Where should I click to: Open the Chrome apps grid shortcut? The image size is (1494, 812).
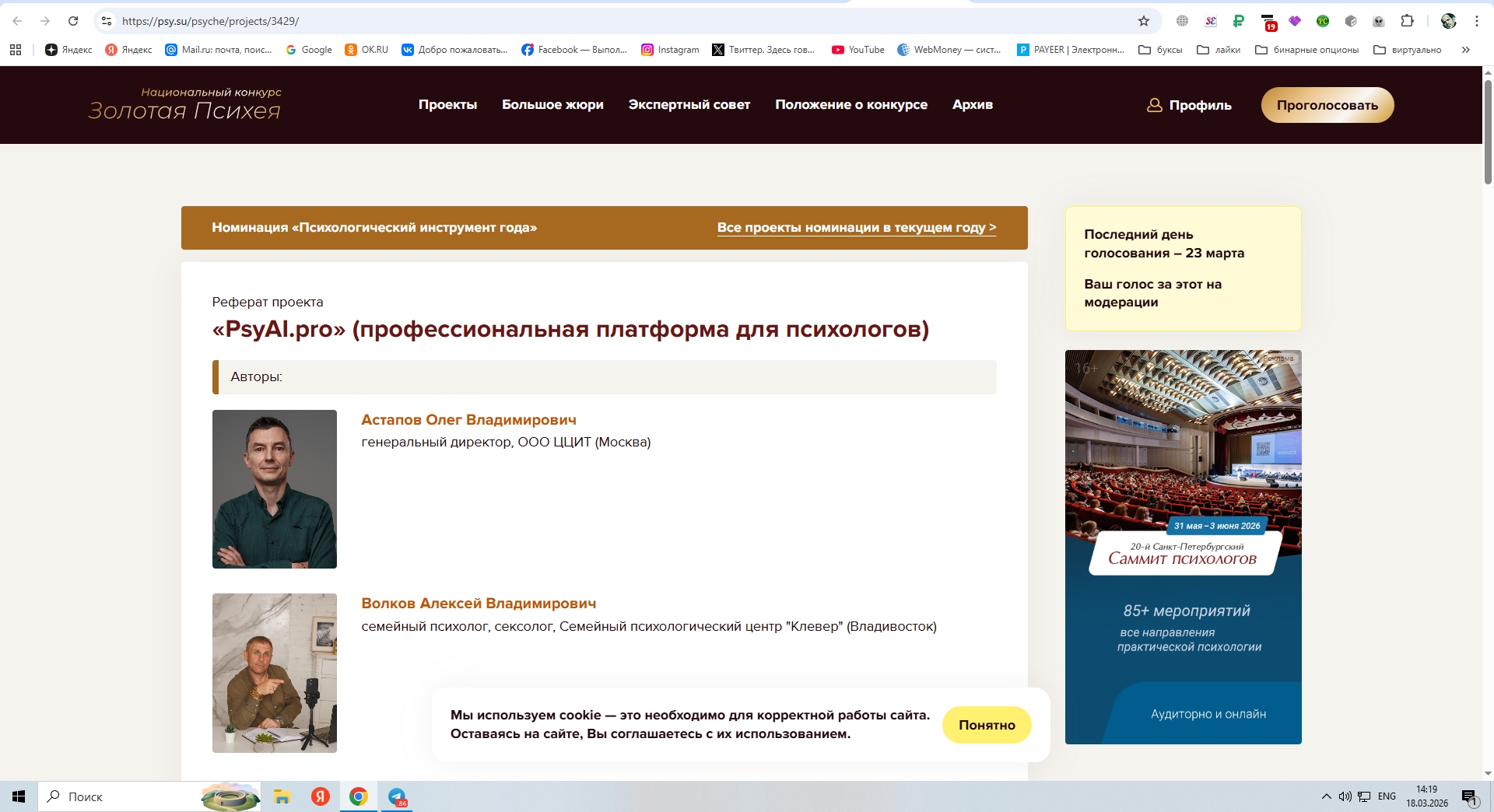[x=16, y=50]
